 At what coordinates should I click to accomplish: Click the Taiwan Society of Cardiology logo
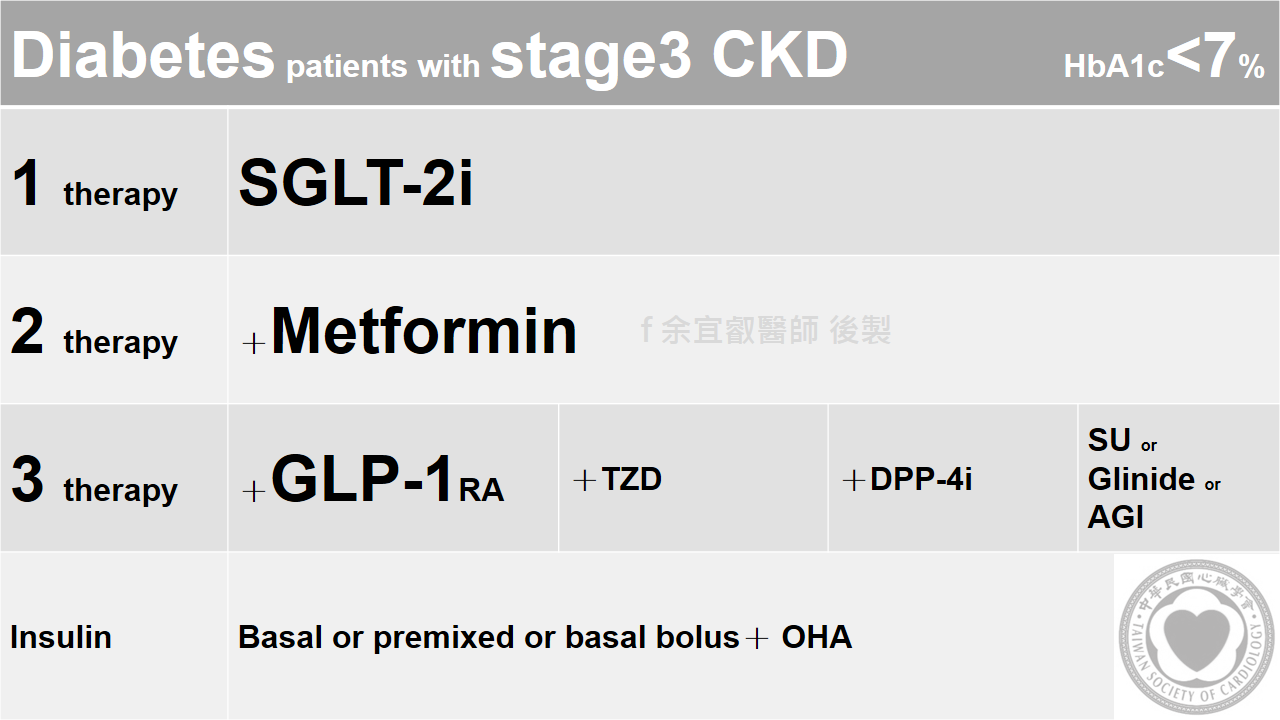point(1196,638)
